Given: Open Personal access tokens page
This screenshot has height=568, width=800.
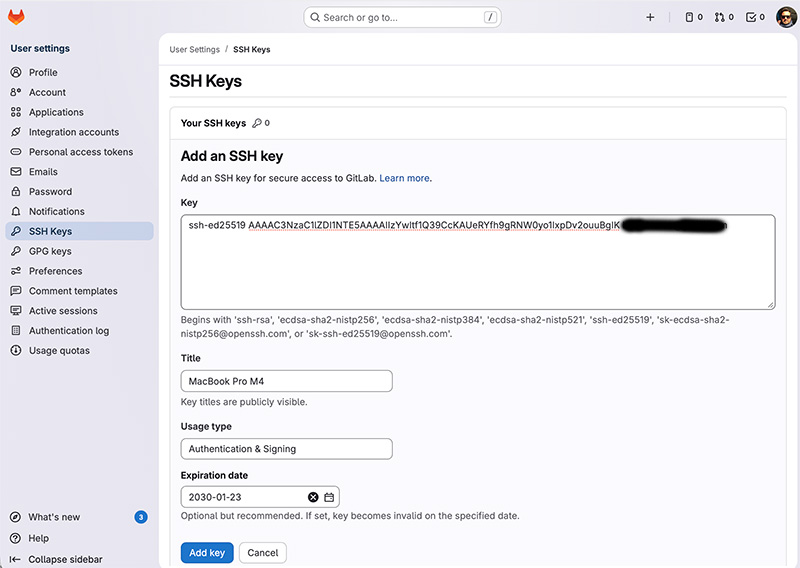Looking at the screenshot, I should coord(79,152).
